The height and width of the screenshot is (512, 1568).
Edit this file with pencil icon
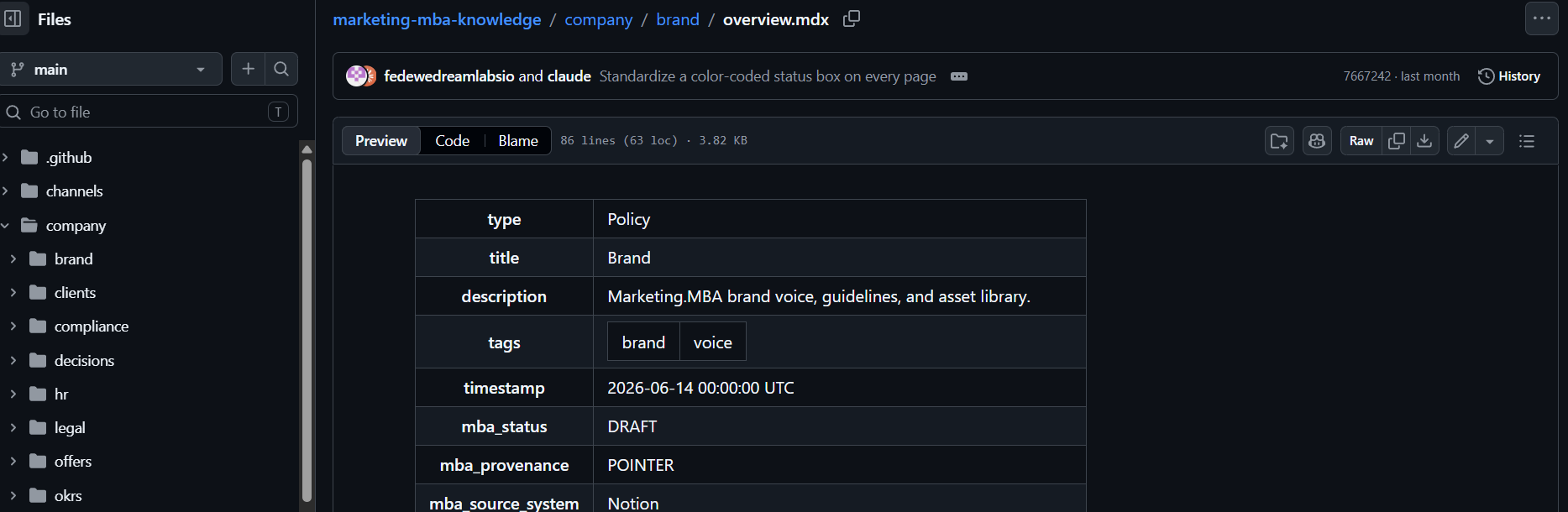tap(1461, 141)
